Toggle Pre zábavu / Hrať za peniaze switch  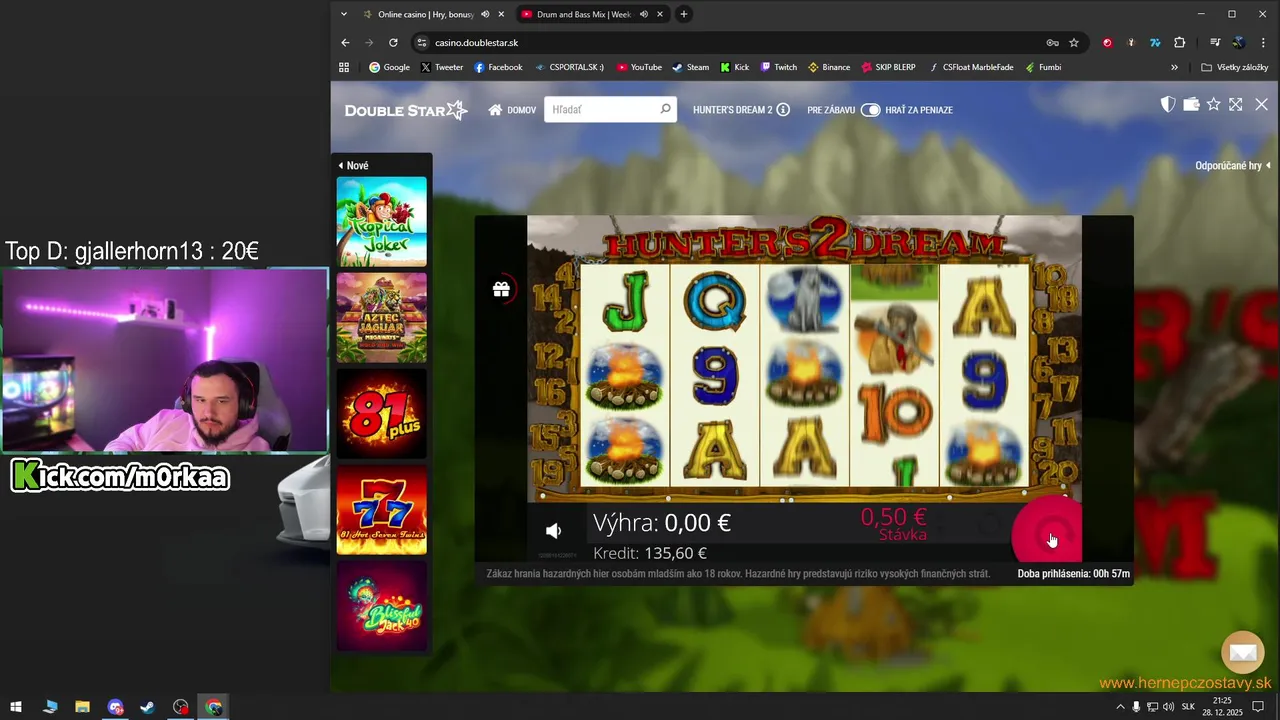(870, 110)
